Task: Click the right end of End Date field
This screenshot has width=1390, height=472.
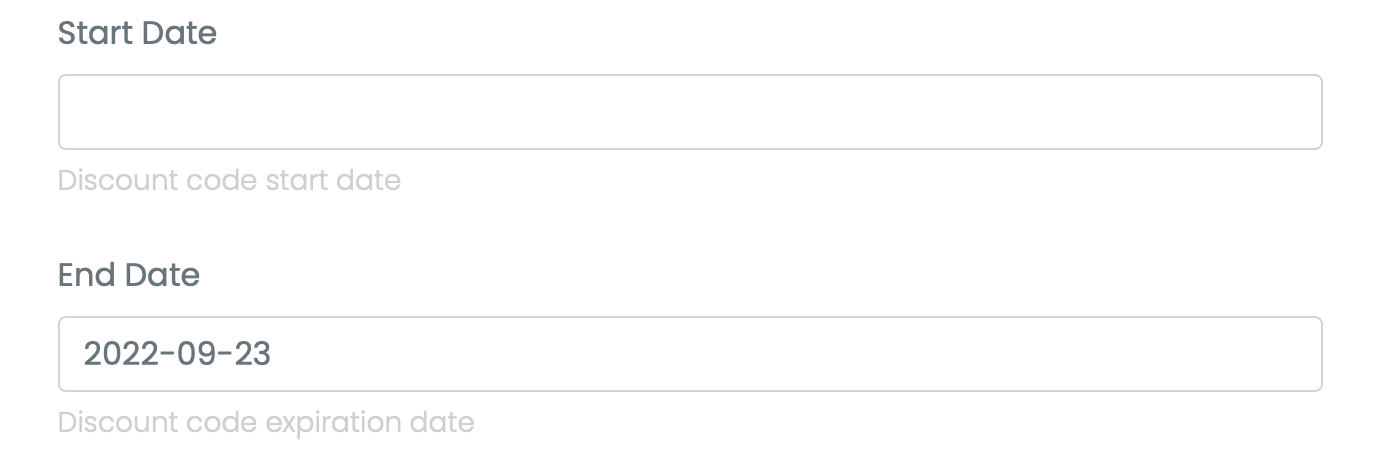Action: tap(1290, 354)
